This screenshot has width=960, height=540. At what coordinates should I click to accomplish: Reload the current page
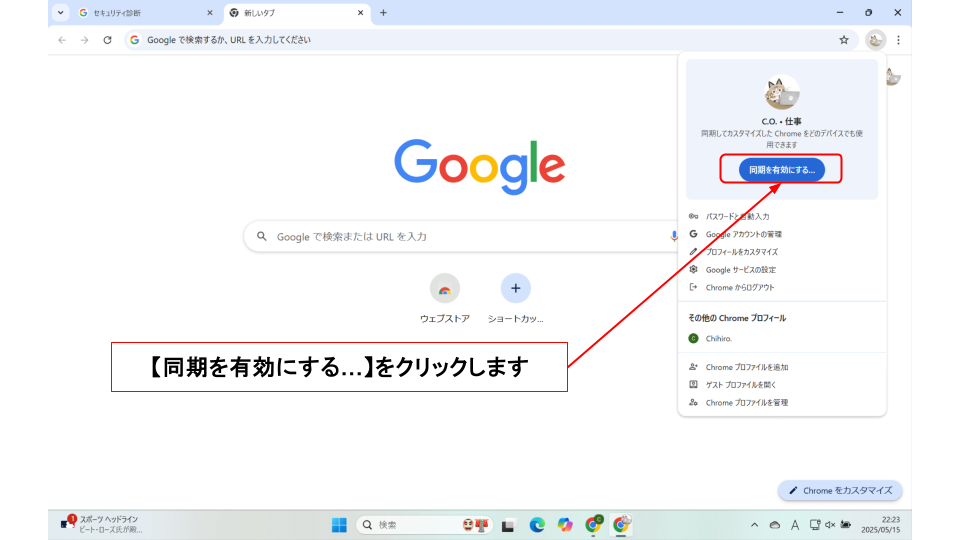[107, 40]
